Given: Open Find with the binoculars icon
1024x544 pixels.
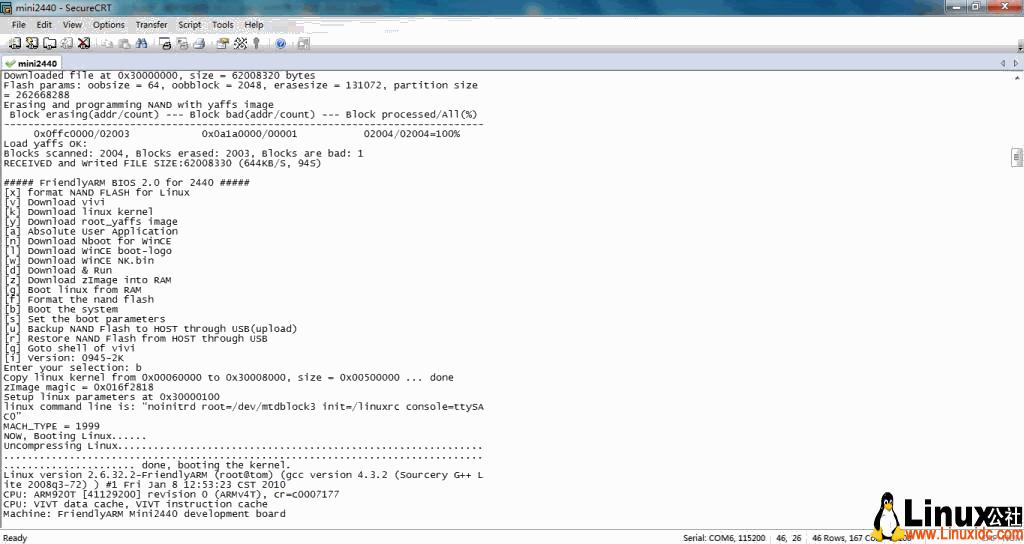Looking at the screenshot, I should point(141,43).
